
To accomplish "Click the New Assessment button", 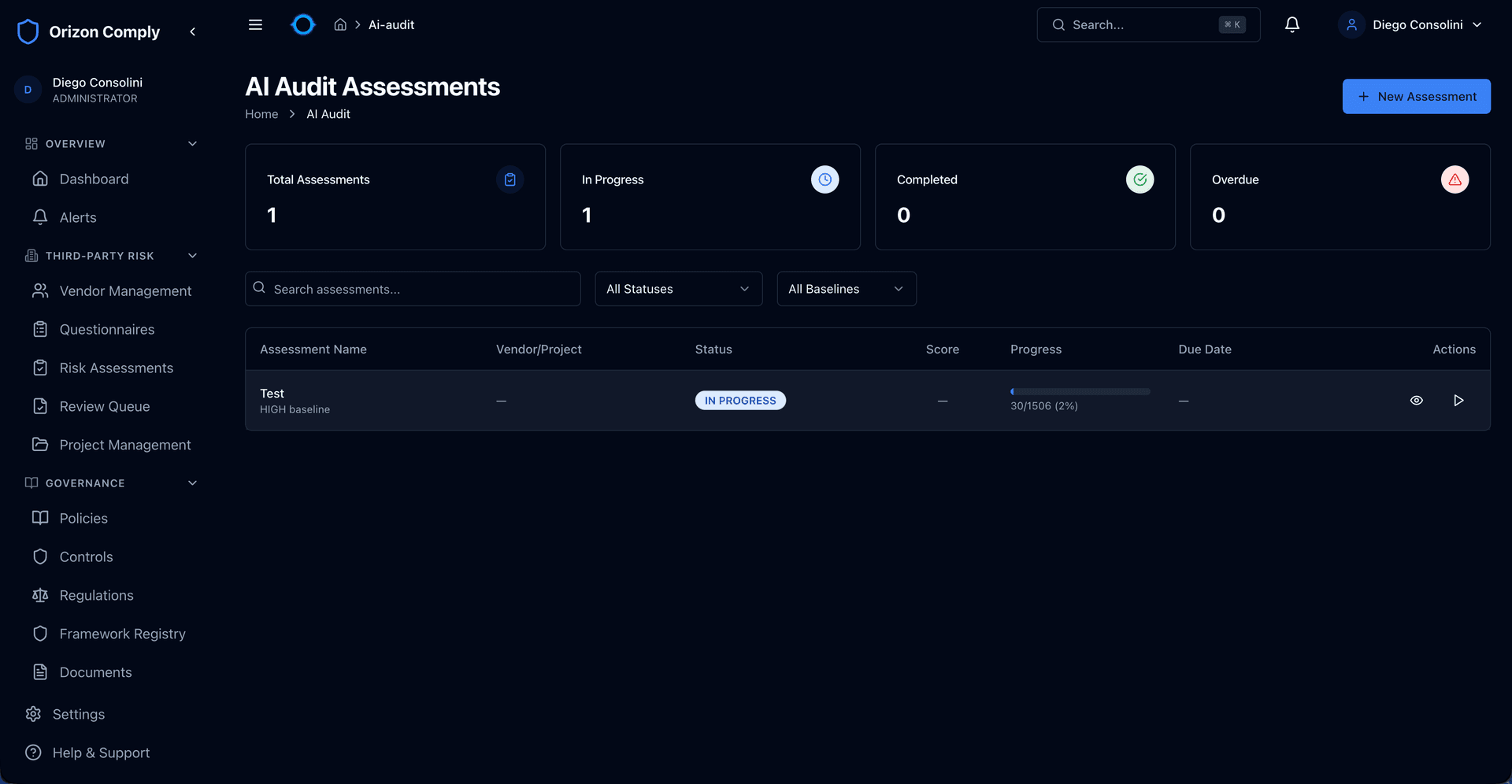I will coord(1416,96).
